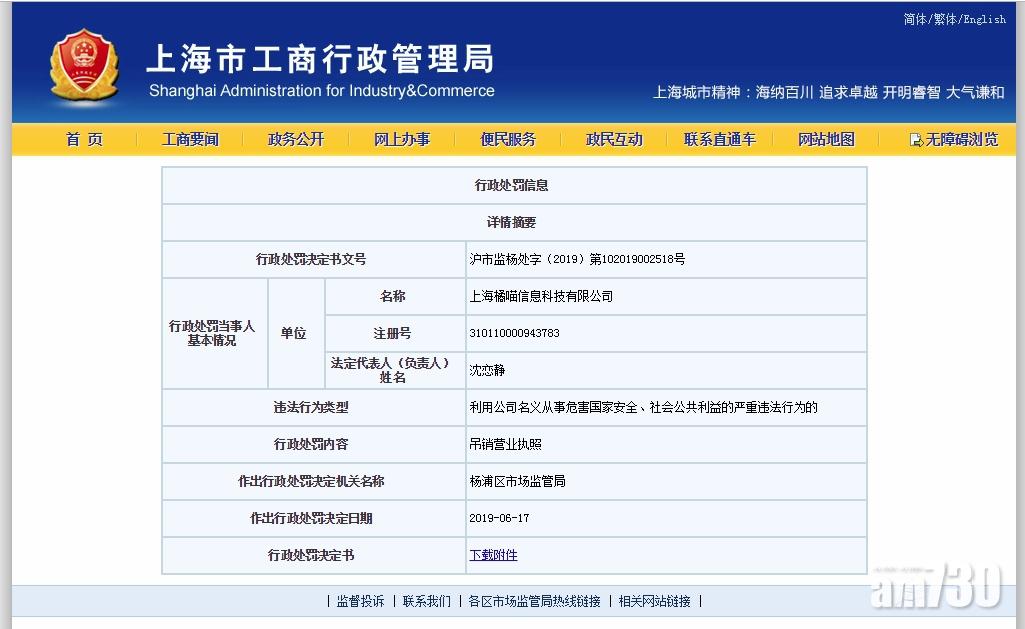The image size is (1025, 629).
Task: Open the 监督投诉 footer link
Action: [360, 601]
